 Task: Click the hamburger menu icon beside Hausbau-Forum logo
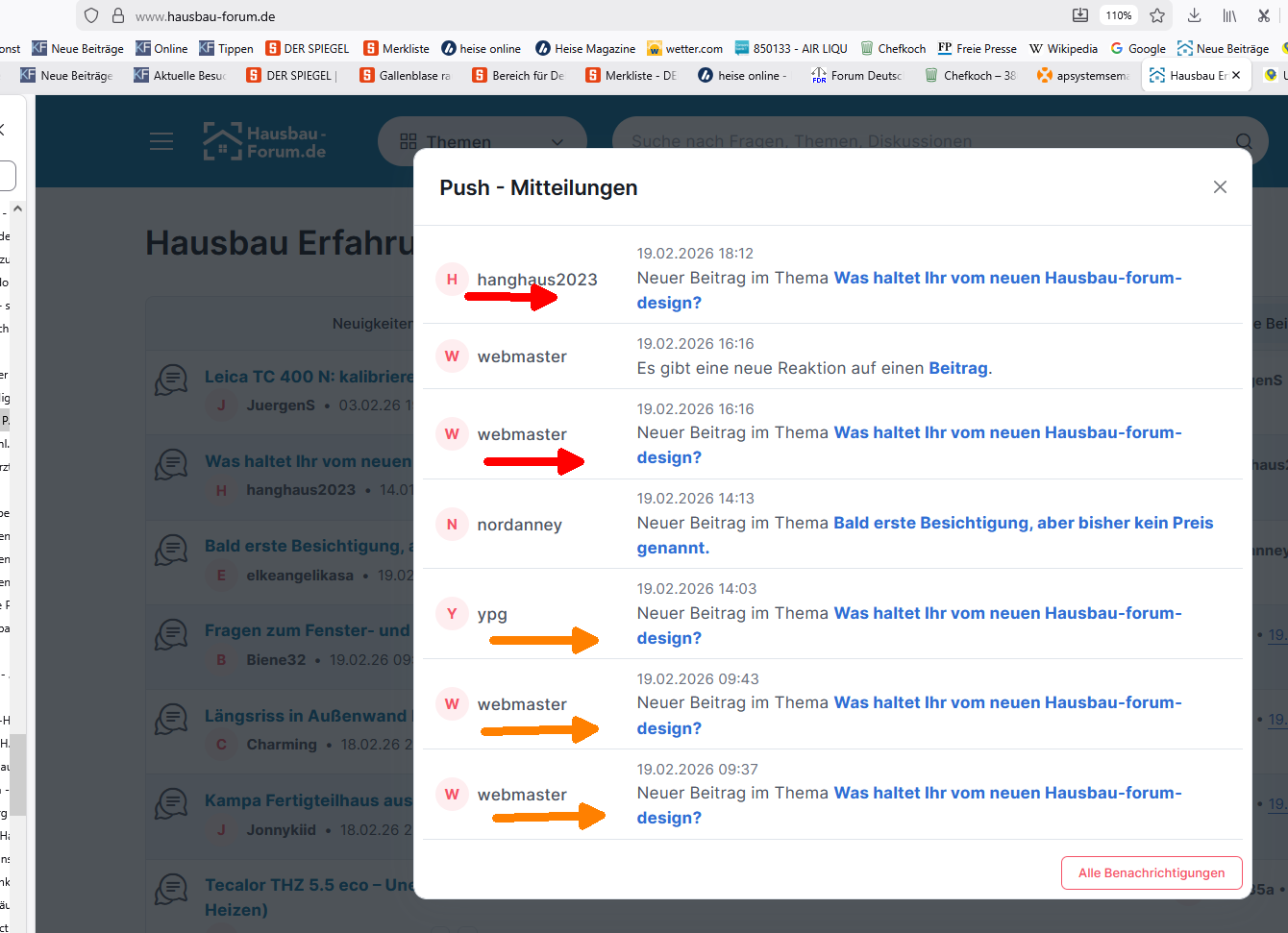(161, 141)
